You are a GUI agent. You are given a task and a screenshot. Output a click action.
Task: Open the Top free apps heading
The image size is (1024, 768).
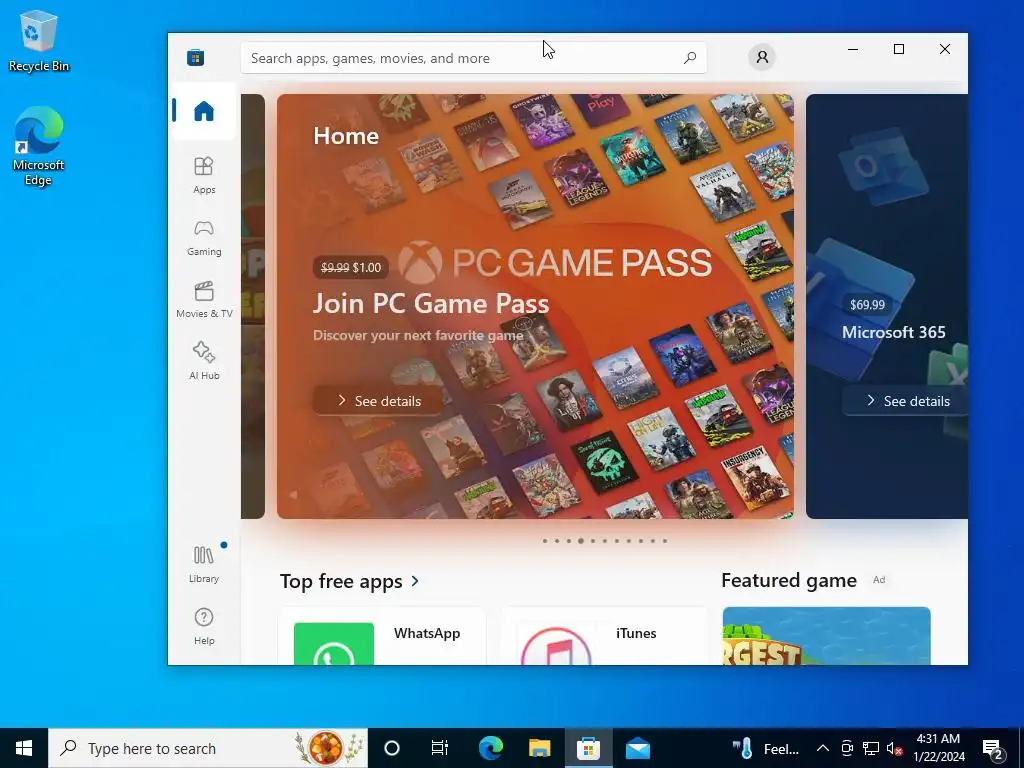pos(341,581)
